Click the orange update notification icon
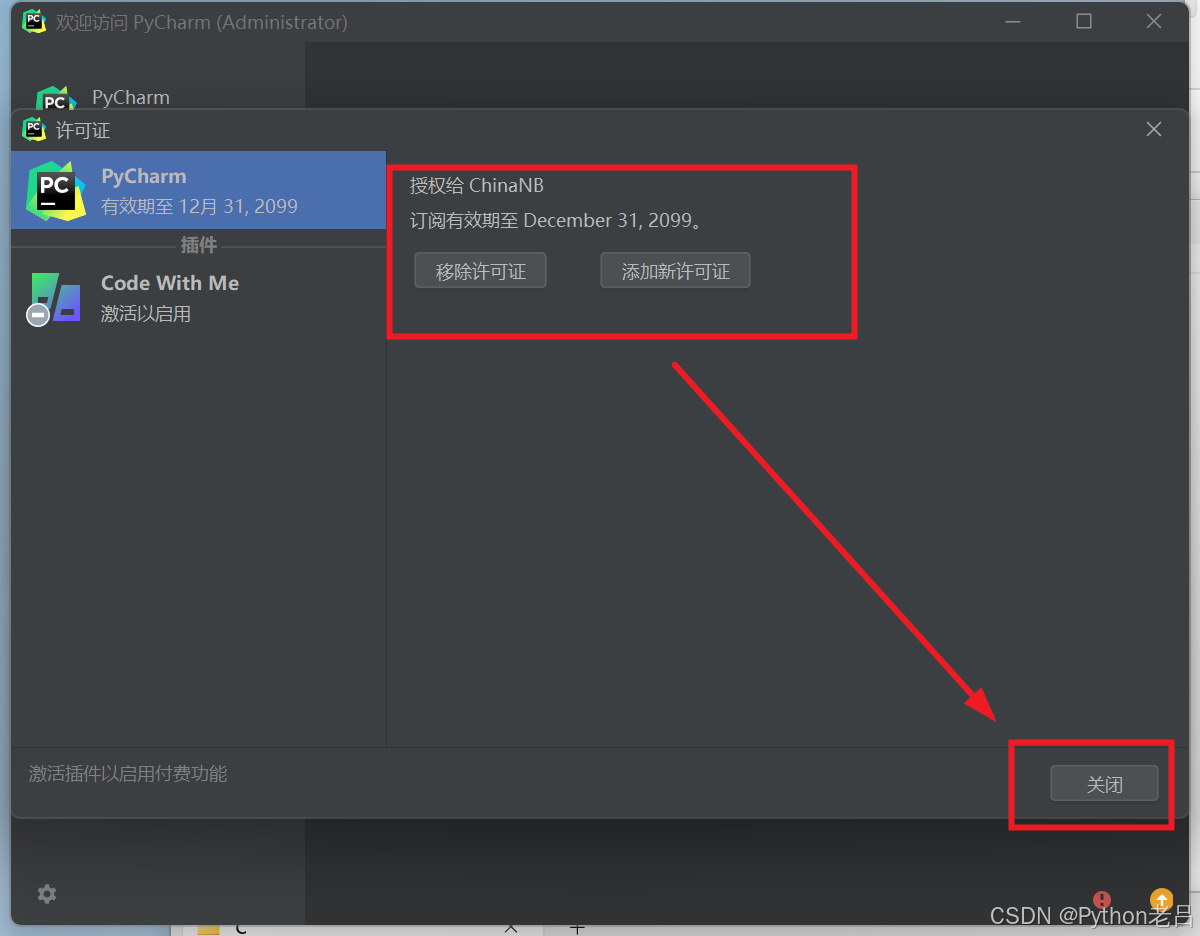The width and height of the screenshot is (1200, 936). [x=1161, y=899]
